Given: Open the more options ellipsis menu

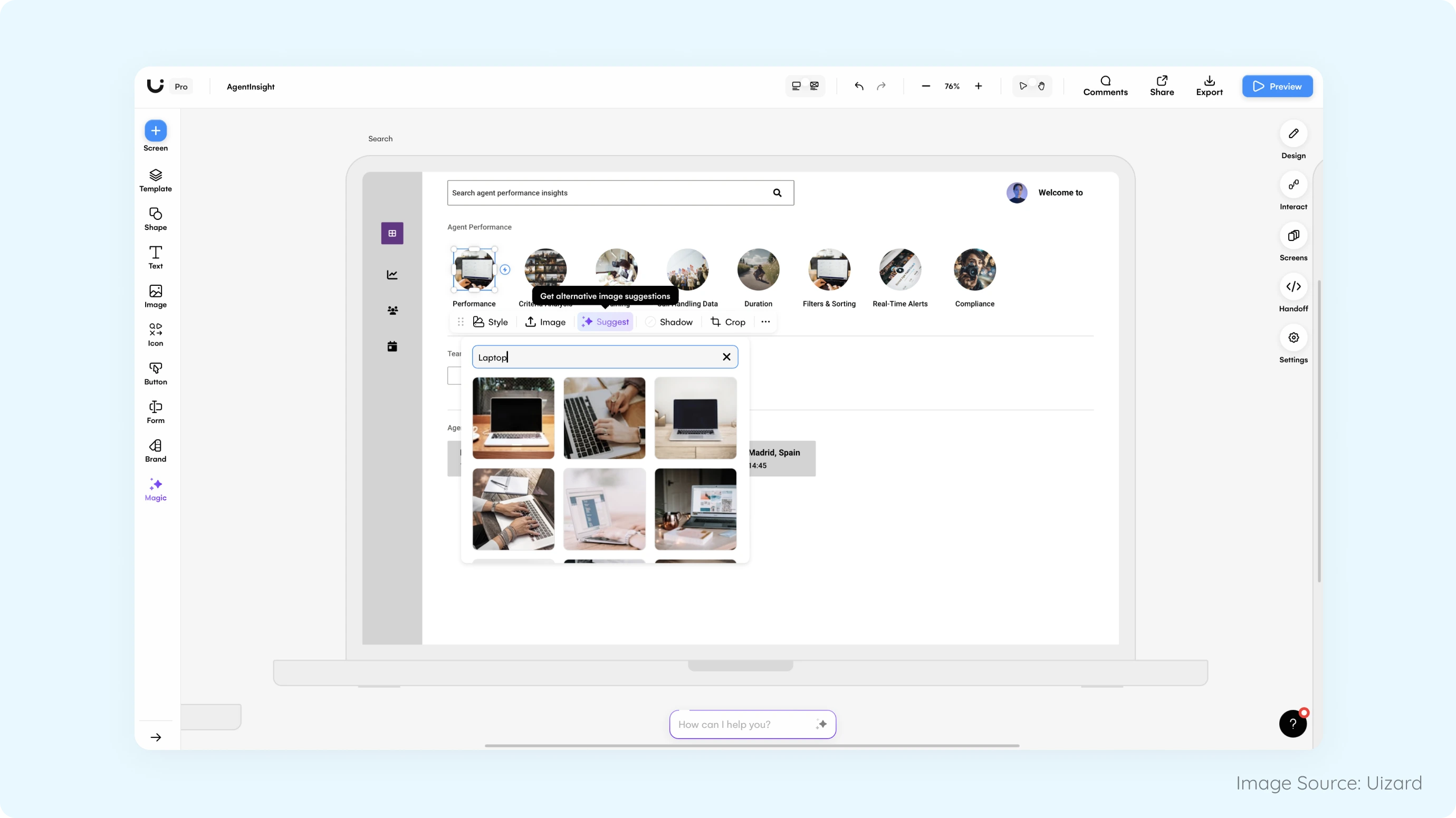Looking at the screenshot, I should [x=765, y=322].
